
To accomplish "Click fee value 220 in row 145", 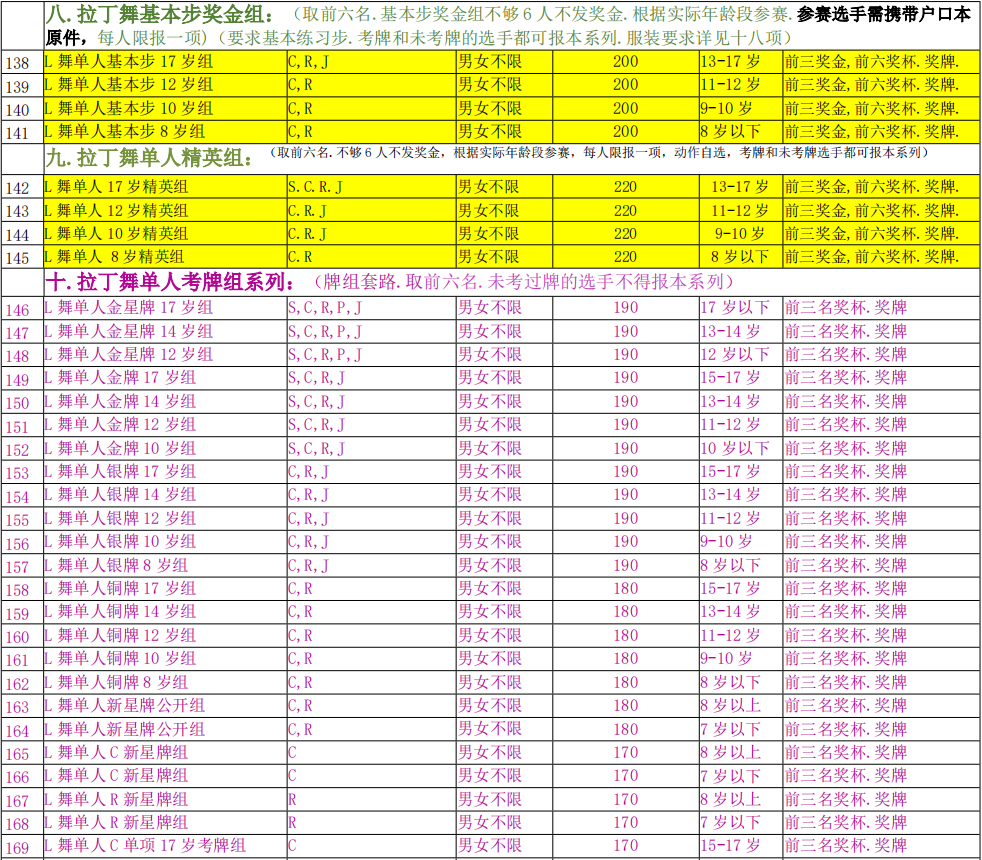I will [625, 257].
